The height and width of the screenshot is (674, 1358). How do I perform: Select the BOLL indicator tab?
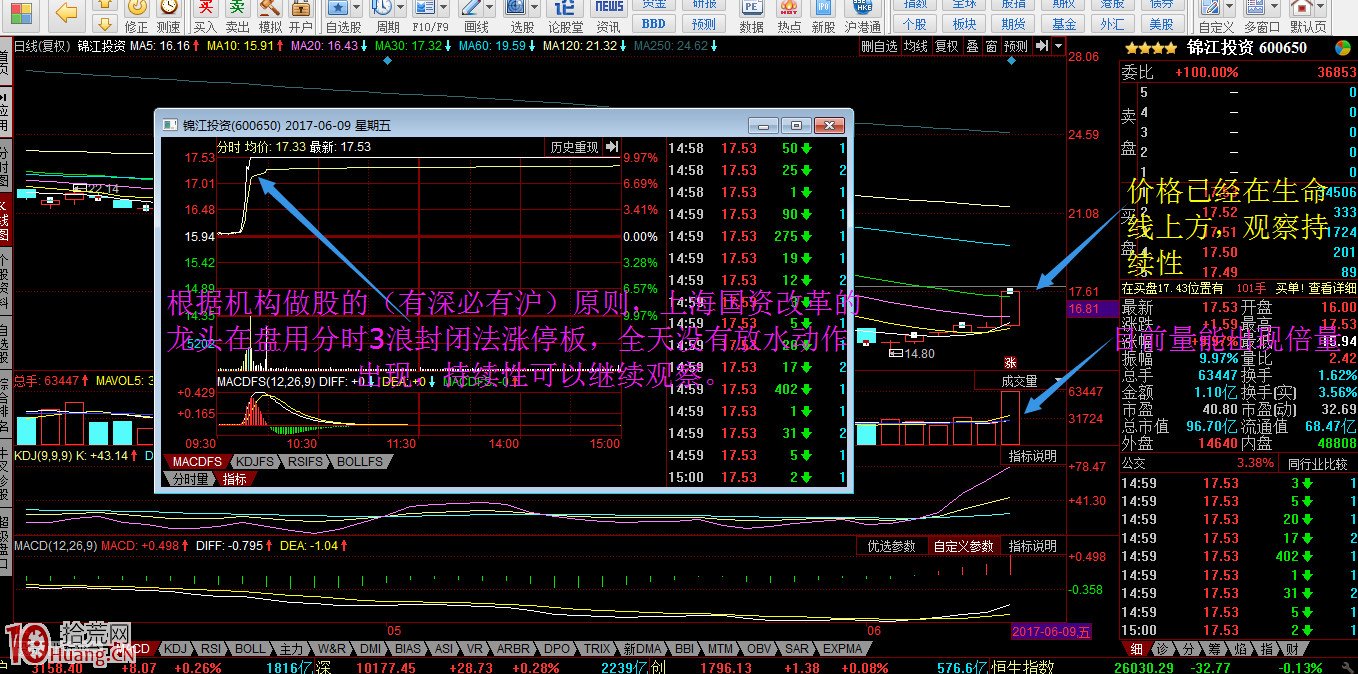point(250,648)
